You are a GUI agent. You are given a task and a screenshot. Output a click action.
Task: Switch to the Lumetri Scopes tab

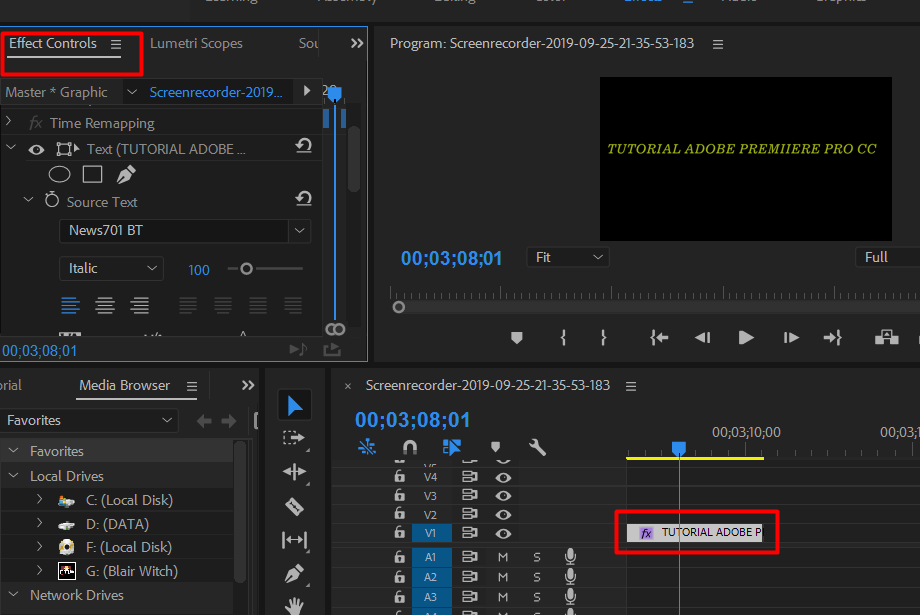click(x=197, y=43)
